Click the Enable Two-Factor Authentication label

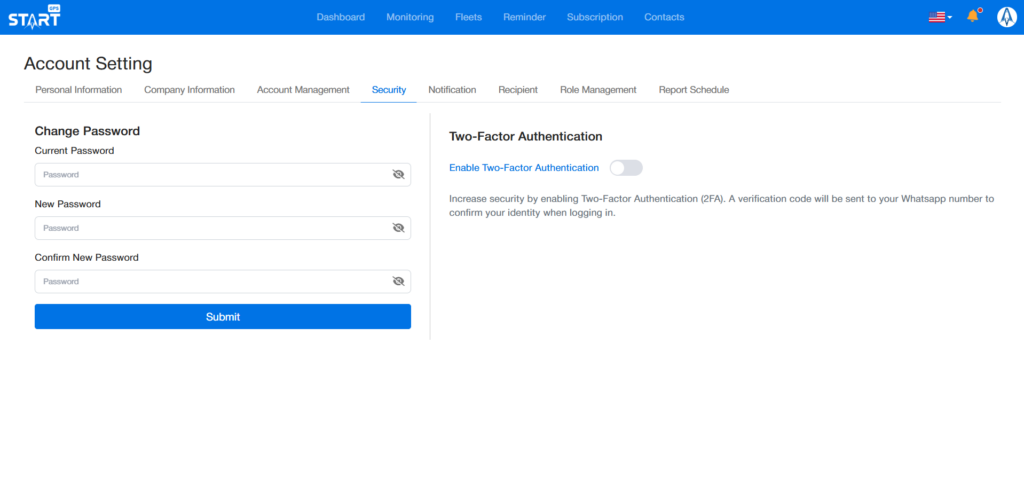(524, 168)
